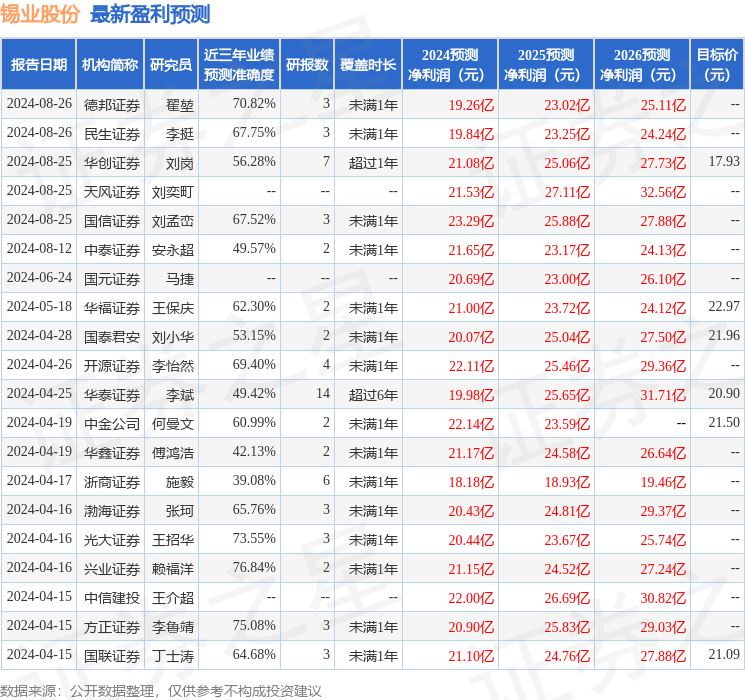Click the 目标价 column header
Screen dimensions: 745x700
717,65
